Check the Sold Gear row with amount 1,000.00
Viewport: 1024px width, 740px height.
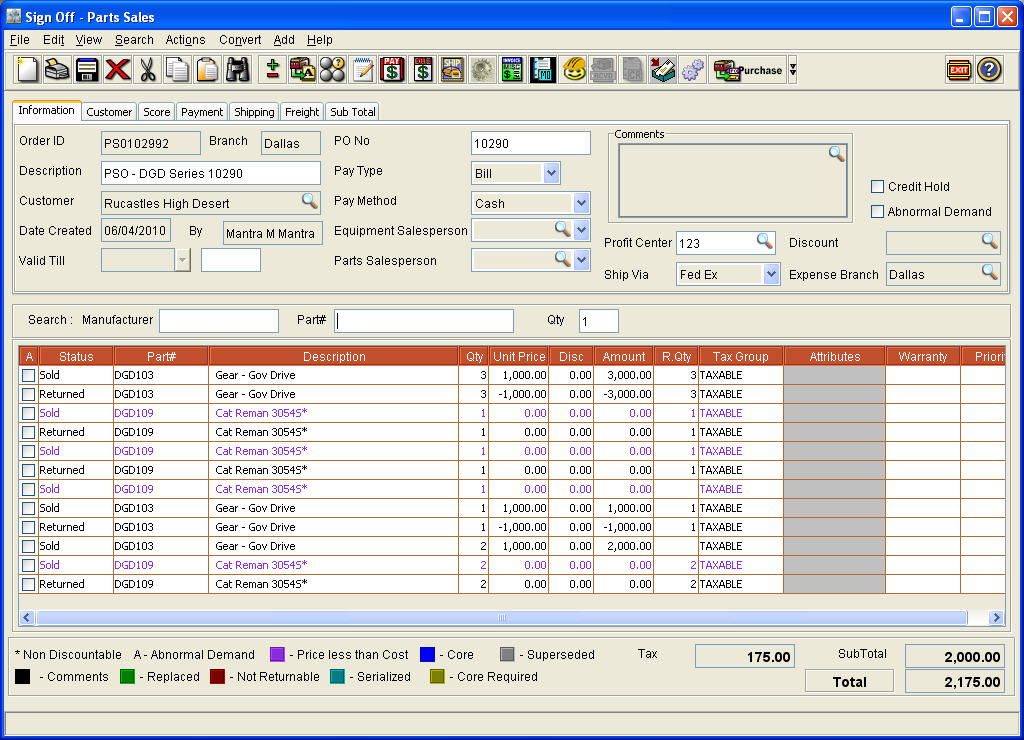pyautogui.click(x=28, y=508)
